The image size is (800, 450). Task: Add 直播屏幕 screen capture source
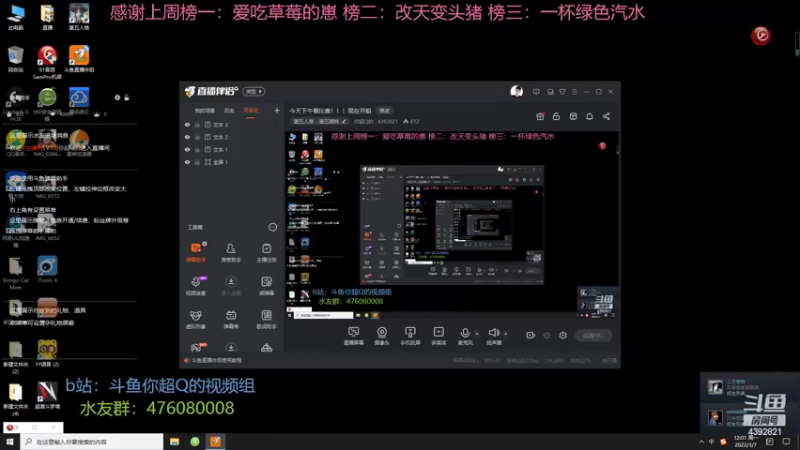(354, 336)
